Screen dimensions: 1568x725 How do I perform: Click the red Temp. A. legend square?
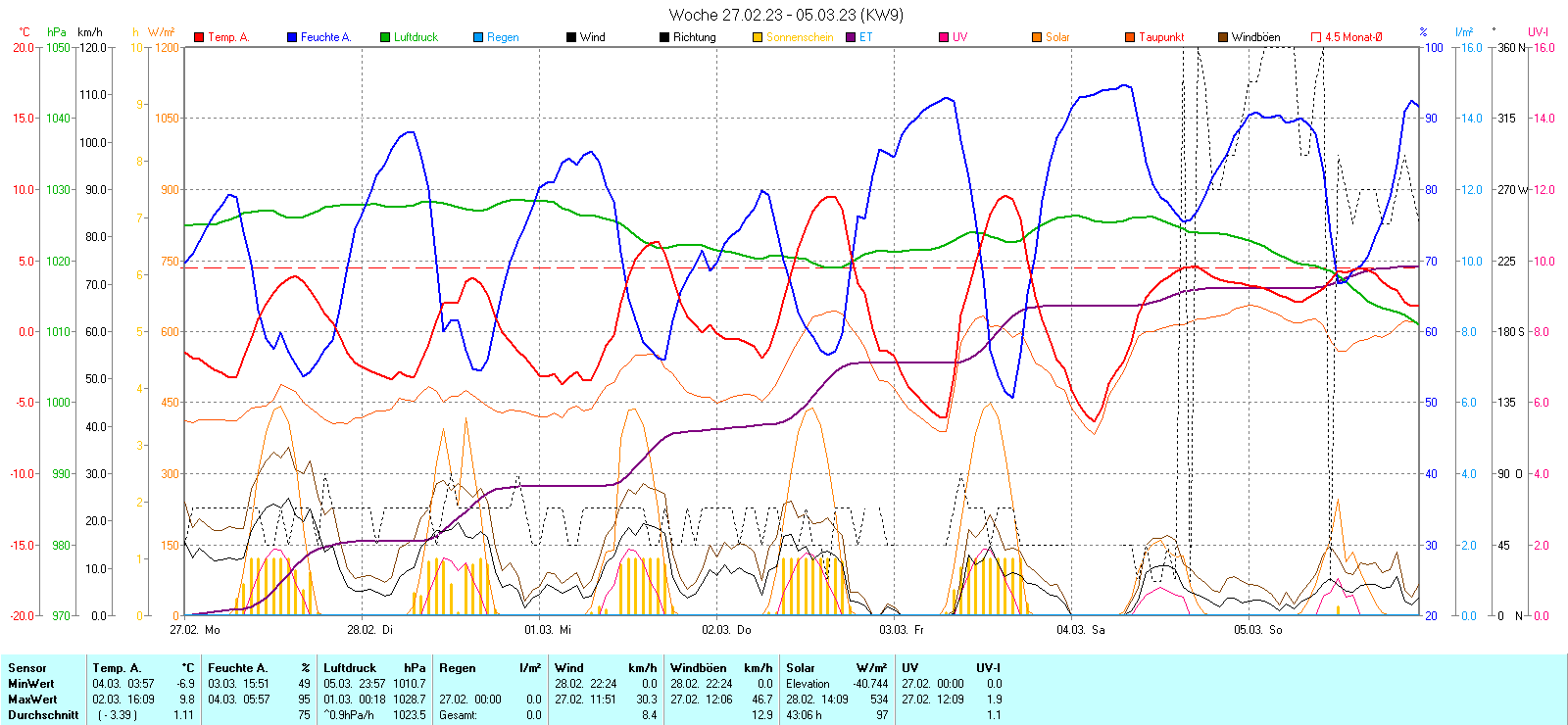click(200, 37)
